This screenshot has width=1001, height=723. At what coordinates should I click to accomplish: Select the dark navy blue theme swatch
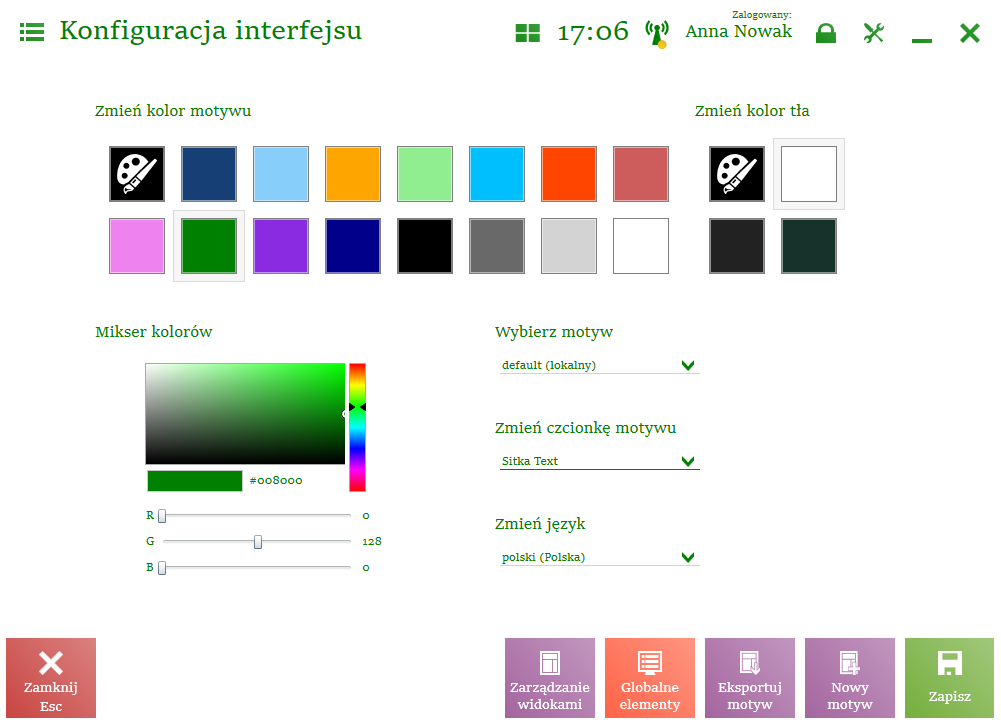coord(209,174)
